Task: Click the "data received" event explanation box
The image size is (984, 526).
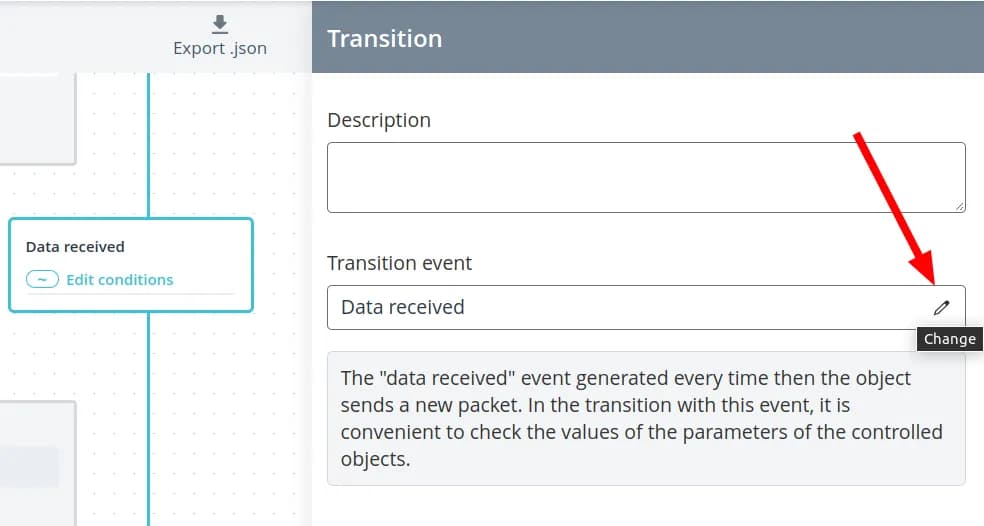Action: [645, 418]
